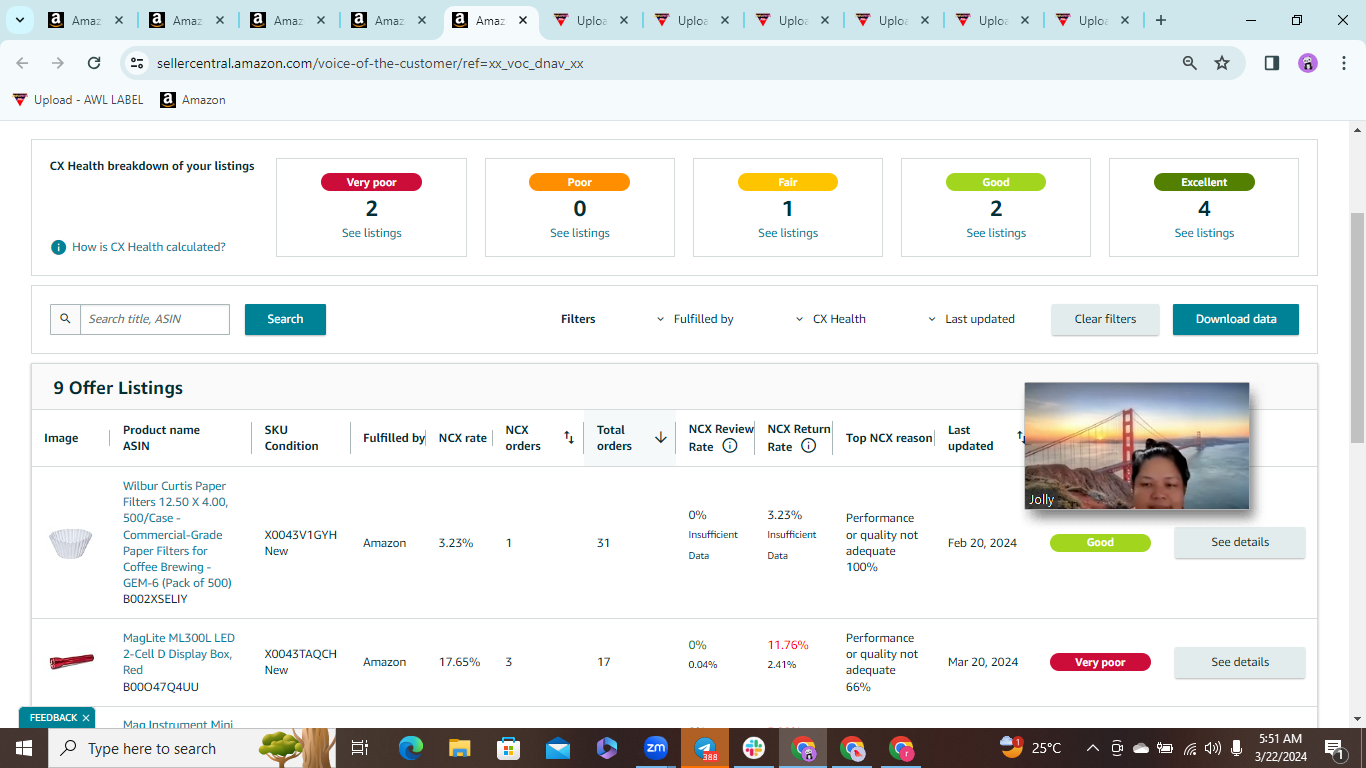The width and height of the screenshot is (1366, 768).
Task: Click the orange Poor badge in health breakdown
Action: point(580,182)
